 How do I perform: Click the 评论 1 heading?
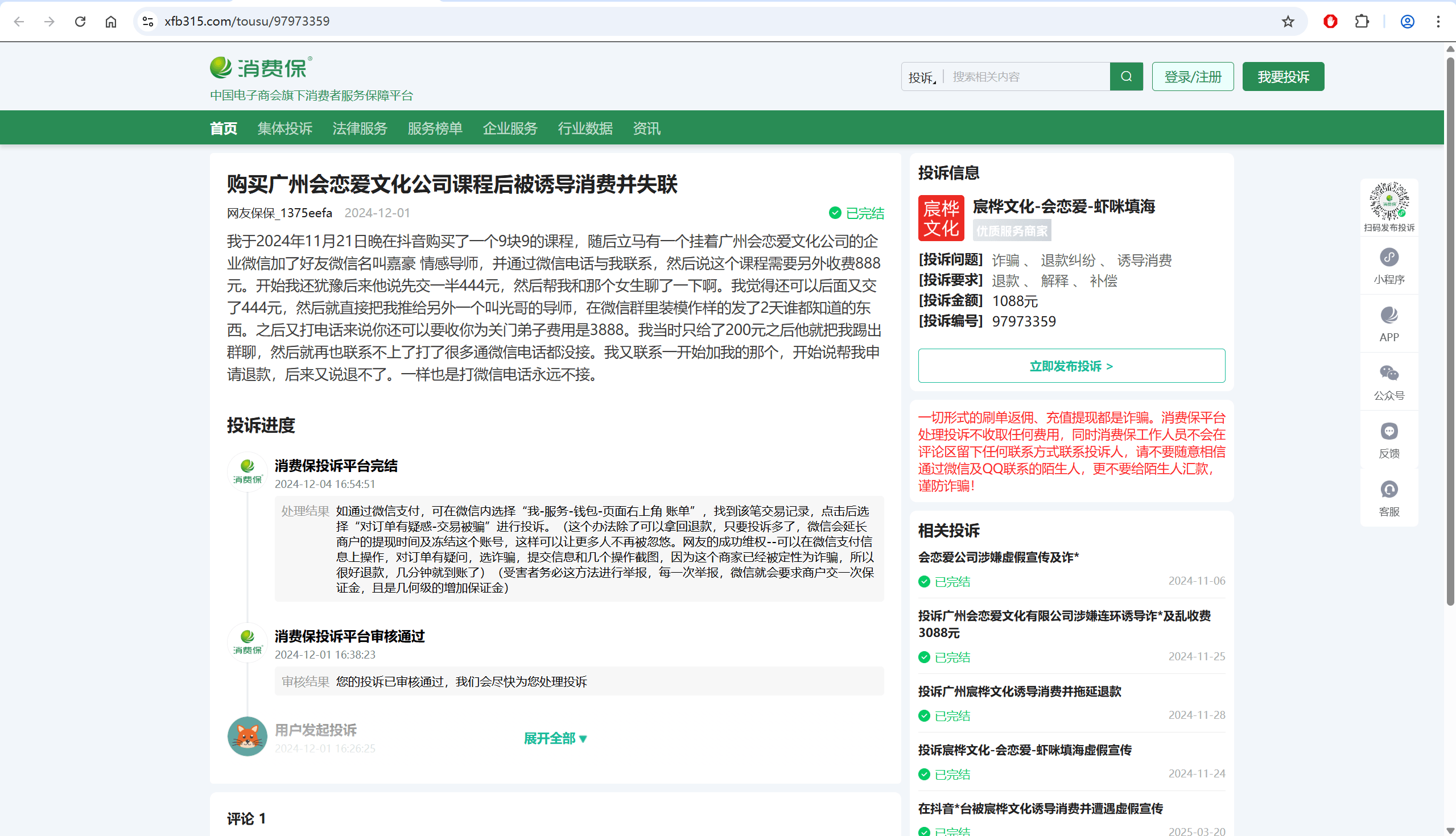246,818
